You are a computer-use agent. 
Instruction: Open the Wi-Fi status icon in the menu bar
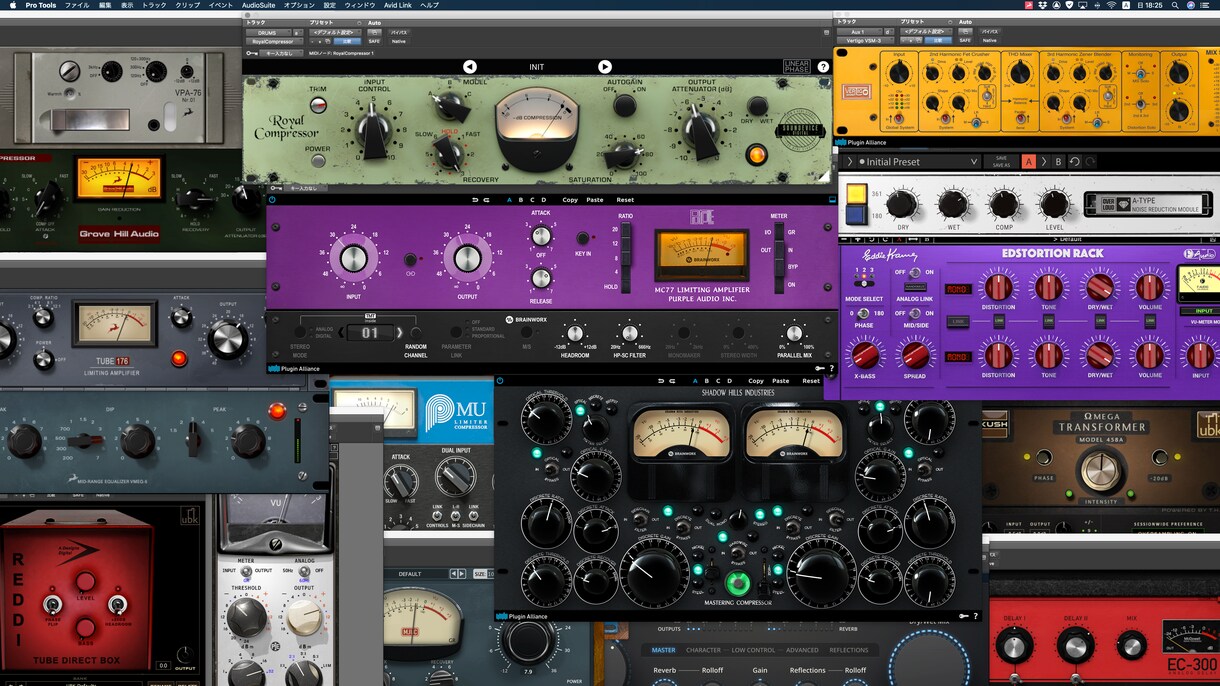pos(1110,5)
